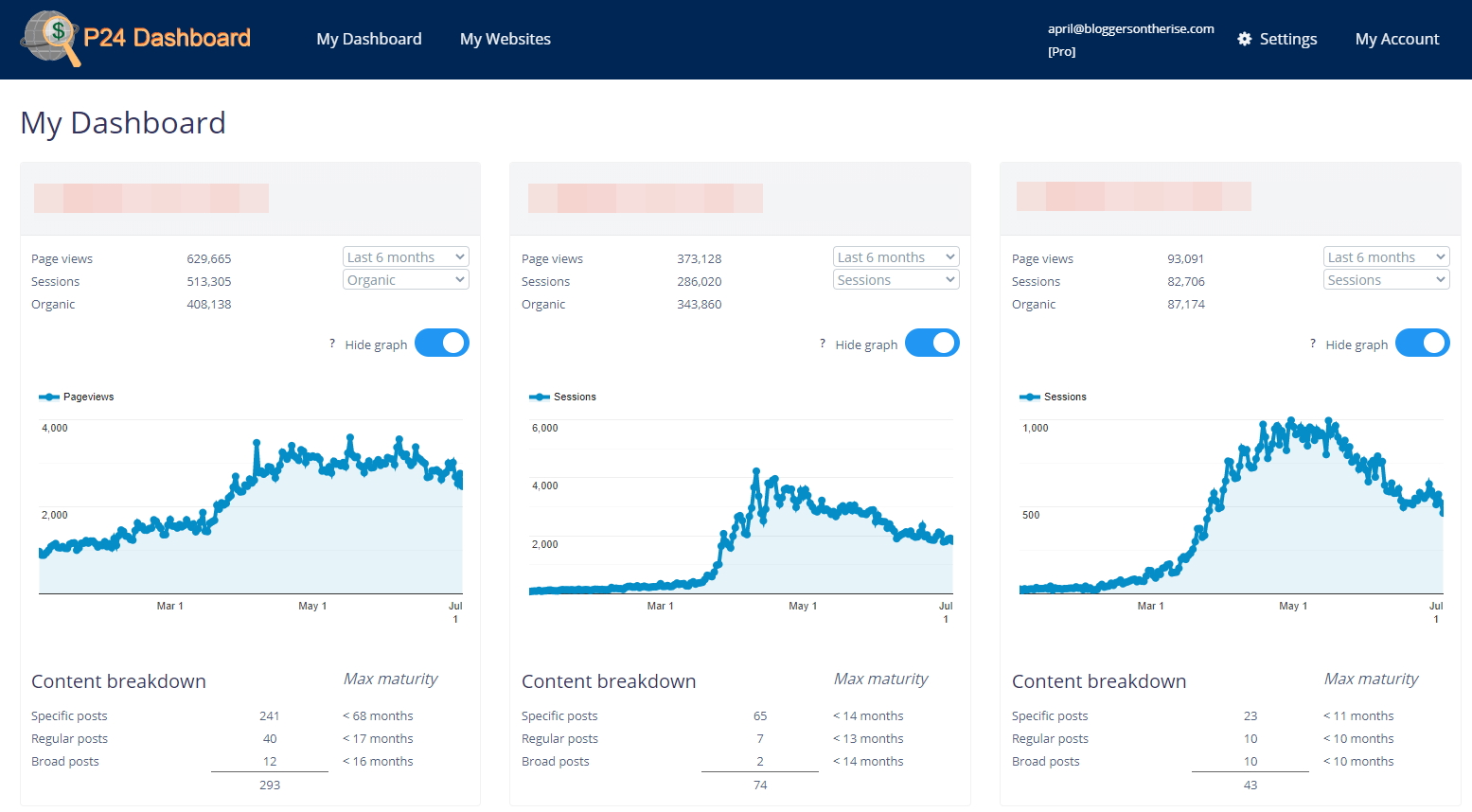Click the P24 Dashboard title text
This screenshot has width=1472, height=812.
167,38
